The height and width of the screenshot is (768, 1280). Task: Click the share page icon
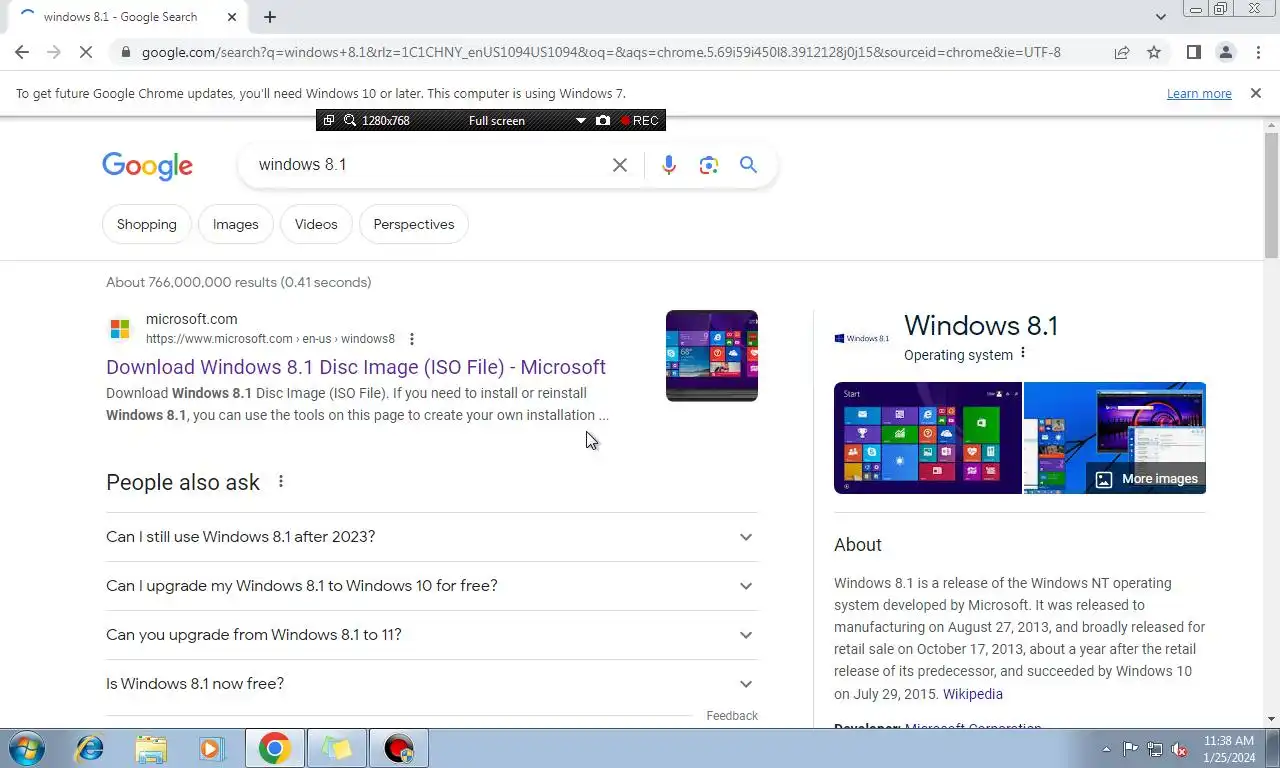(x=1122, y=52)
